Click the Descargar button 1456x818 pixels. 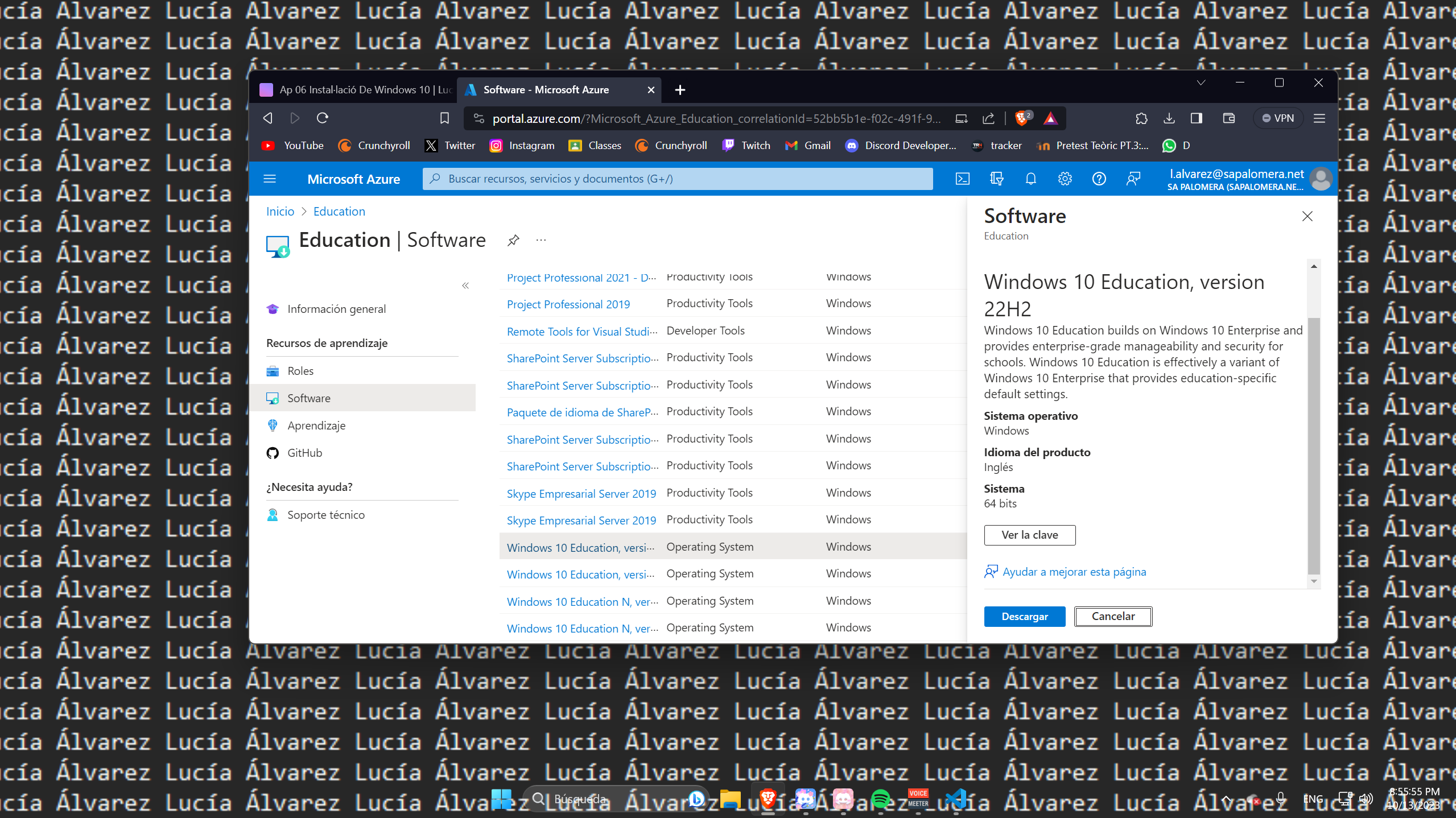1024,616
